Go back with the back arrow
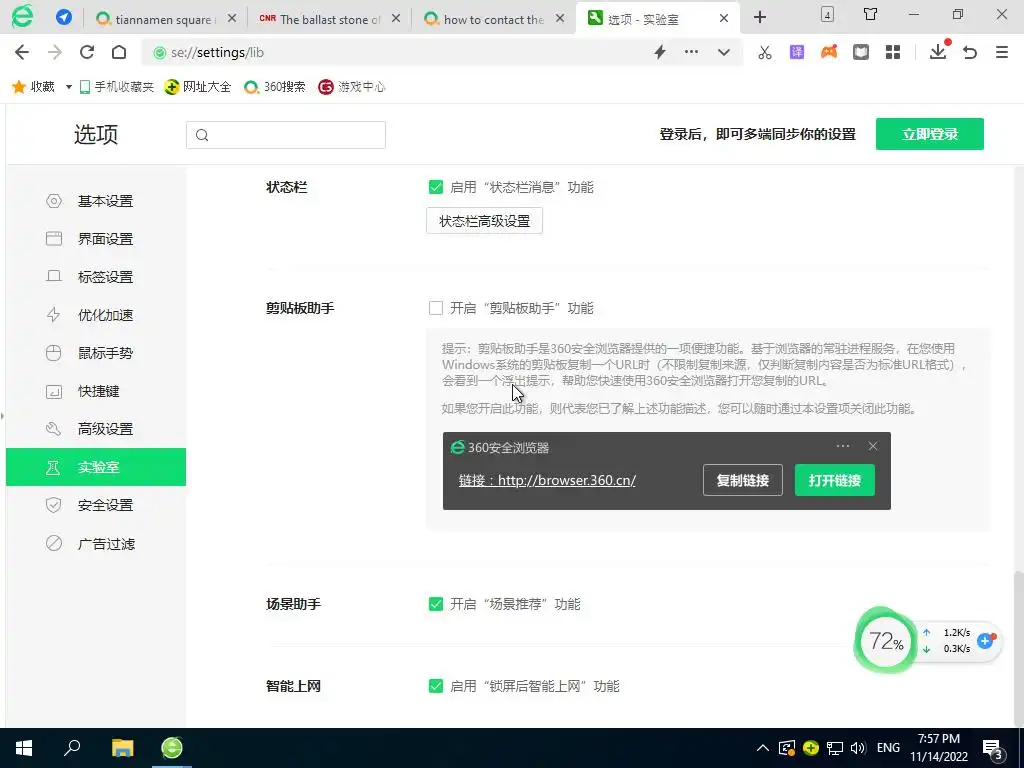Screen dimensions: 1024x768 pyautogui.click(x=22, y=52)
